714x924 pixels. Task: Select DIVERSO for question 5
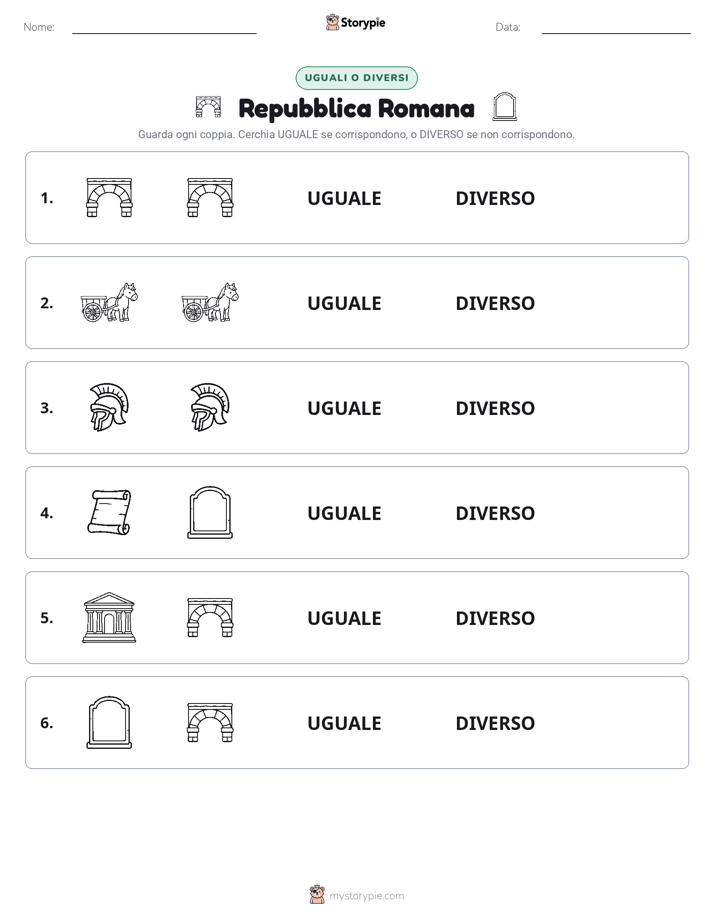(495, 618)
